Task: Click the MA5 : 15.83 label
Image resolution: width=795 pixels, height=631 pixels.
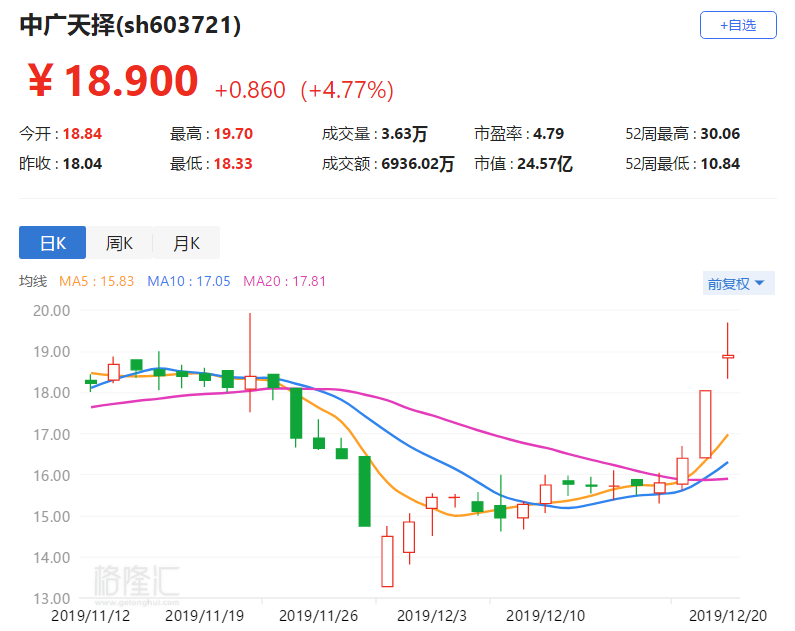Action: point(96,281)
